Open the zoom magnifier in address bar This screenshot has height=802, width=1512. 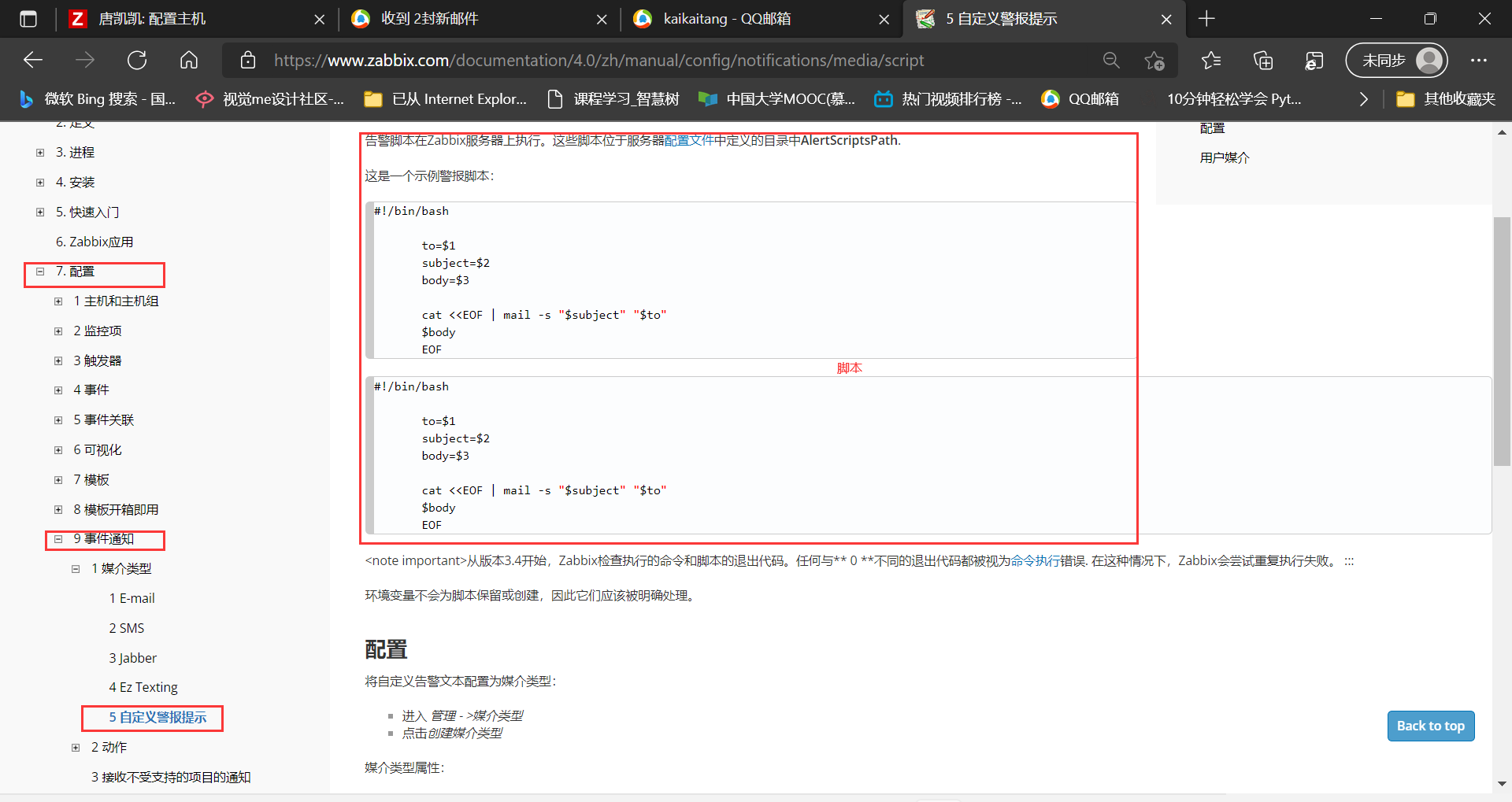1111,60
